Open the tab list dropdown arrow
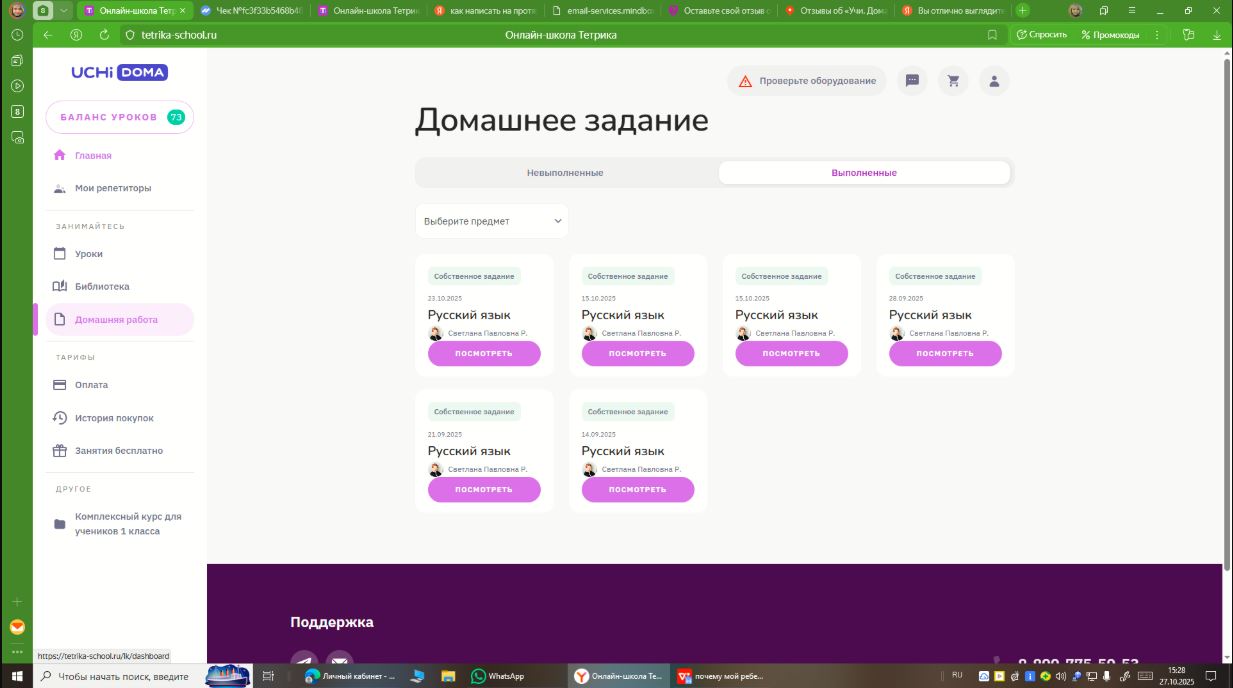Viewport: 1233px width, 688px height. coord(65,10)
